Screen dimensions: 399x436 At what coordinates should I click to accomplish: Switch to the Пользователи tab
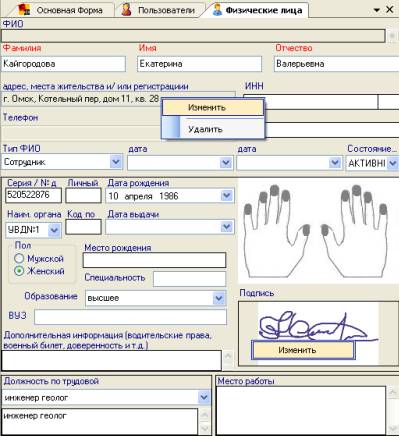pyautogui.click(x=159, y=10)
